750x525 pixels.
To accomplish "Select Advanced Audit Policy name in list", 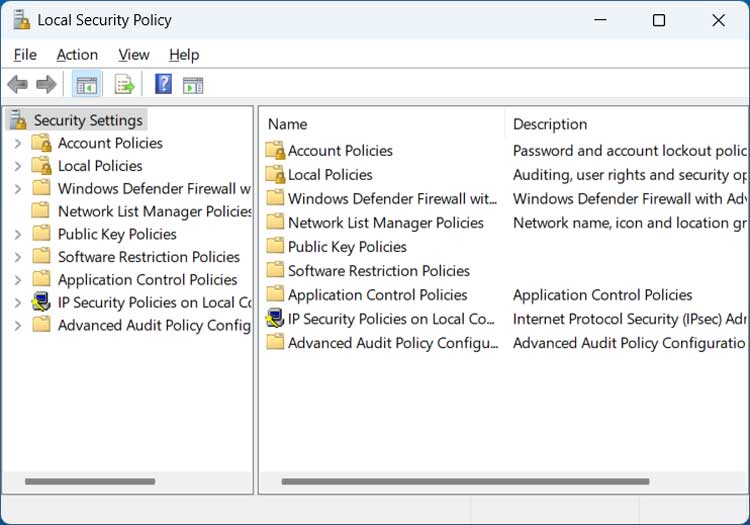I will [393, 343].
